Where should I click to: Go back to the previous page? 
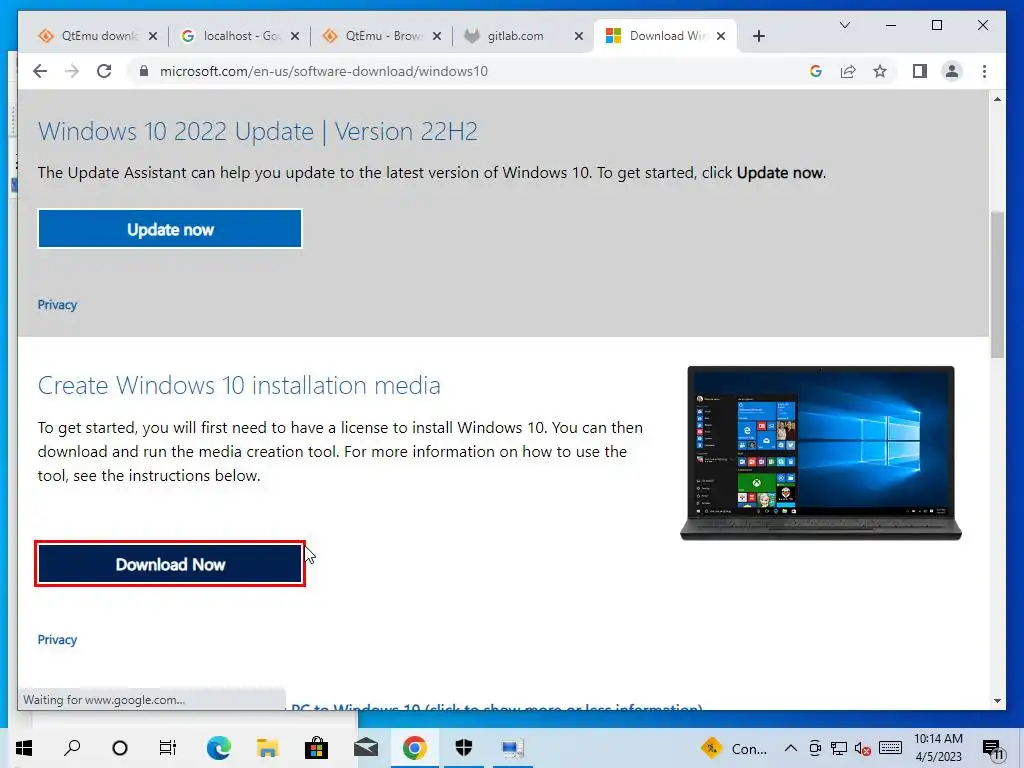pyautogui.click(x=40, y=71)
